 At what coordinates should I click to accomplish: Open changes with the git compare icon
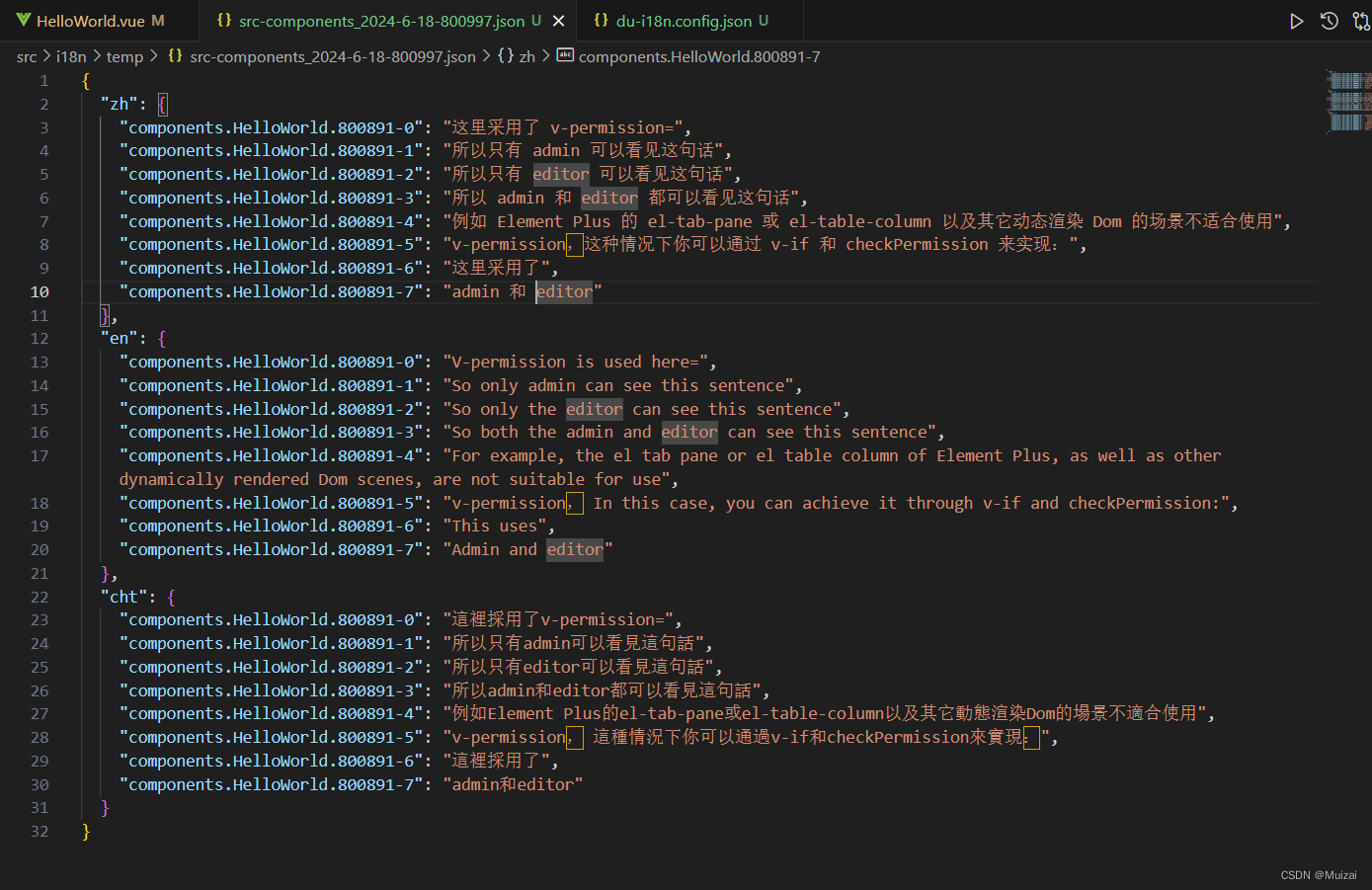(1360, 21)
